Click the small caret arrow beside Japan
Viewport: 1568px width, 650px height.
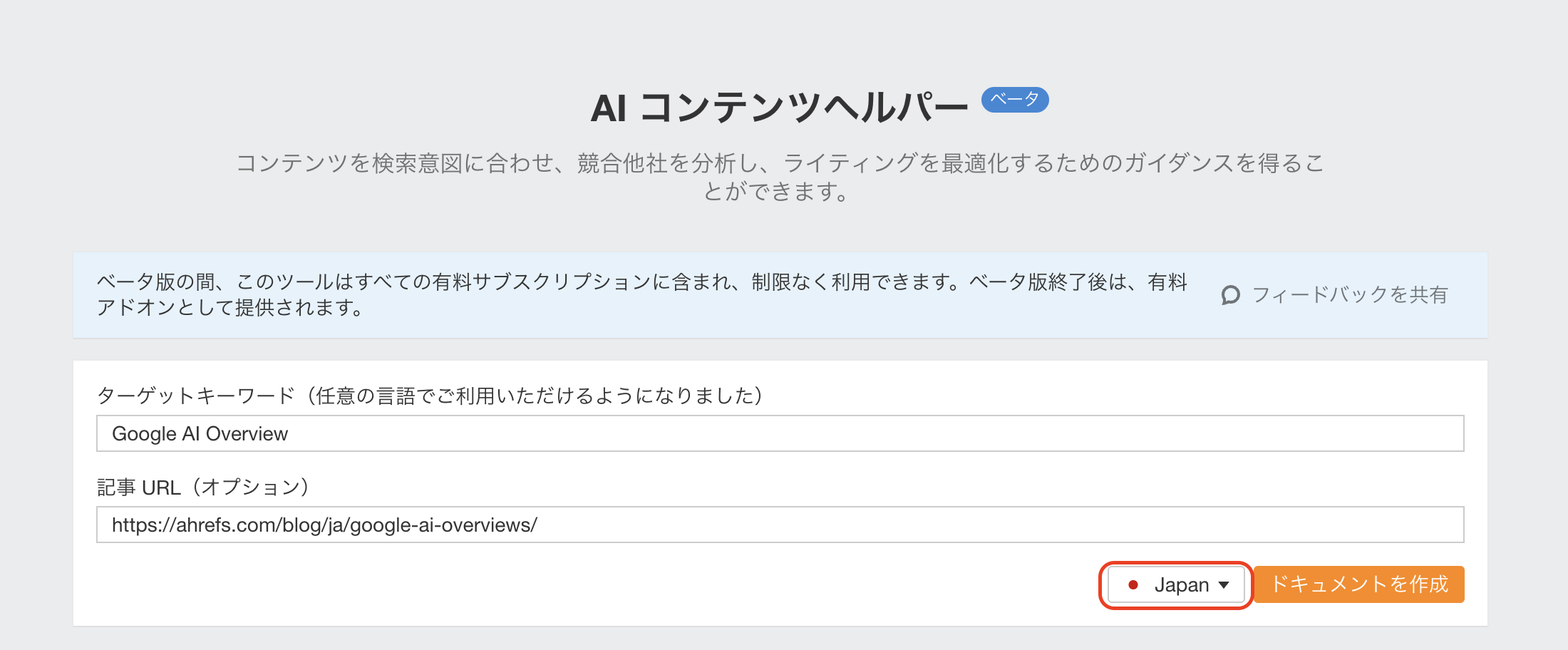pos(1224,585)
